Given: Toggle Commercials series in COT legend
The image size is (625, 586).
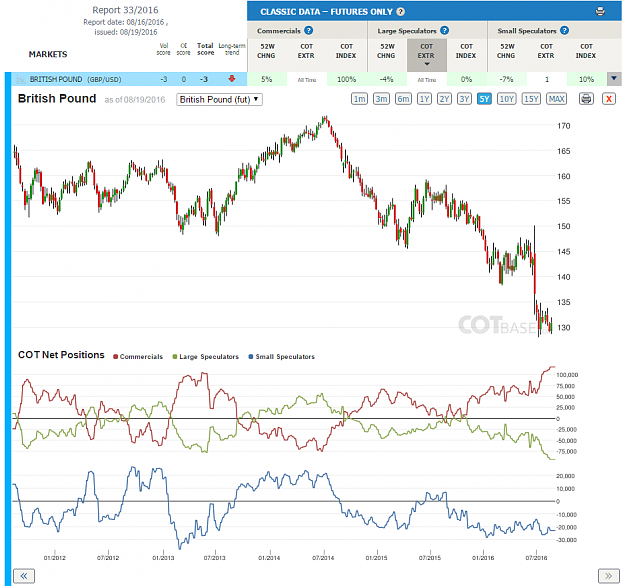Looking at the screenshot, I should tap(138, 356).
